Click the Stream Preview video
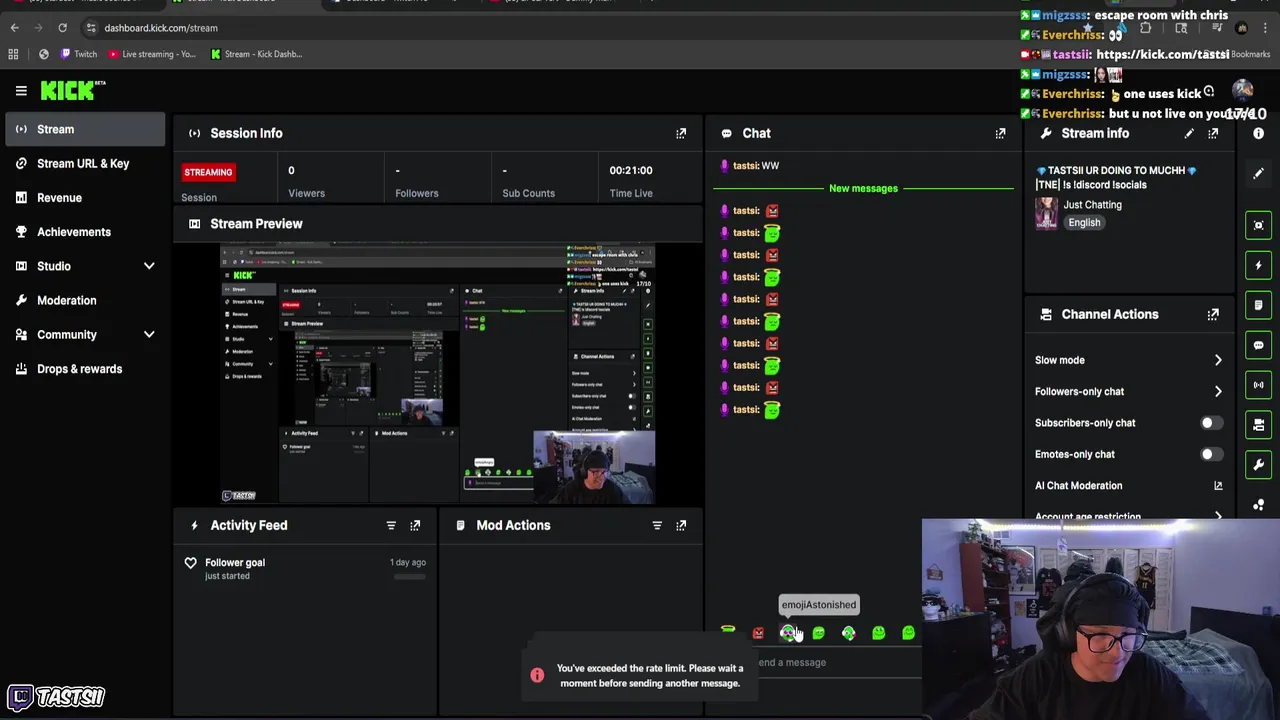Screen dimensions: 1280x720 click(x=438, y=374)
